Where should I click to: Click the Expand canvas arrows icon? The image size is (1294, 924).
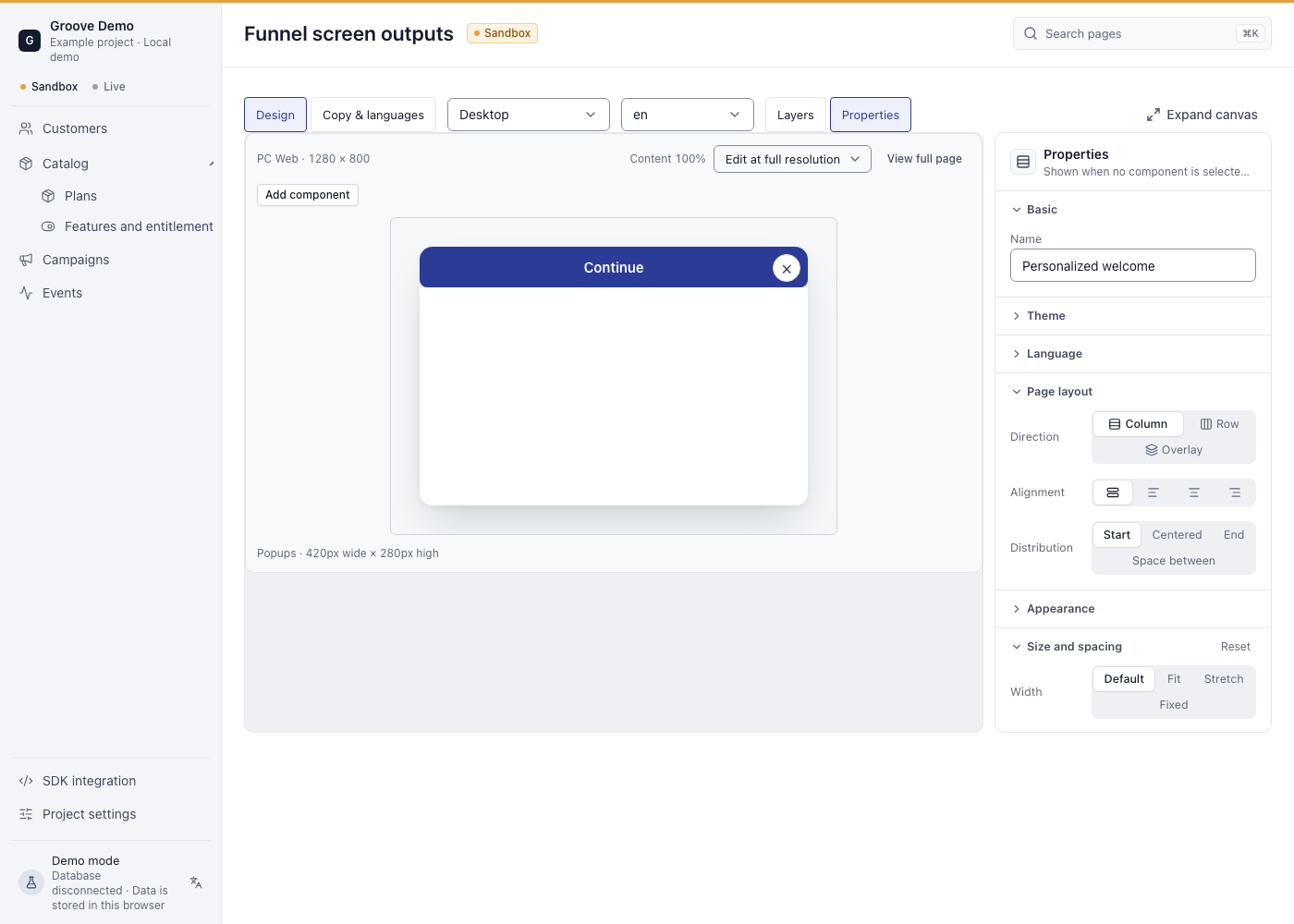1154,115
